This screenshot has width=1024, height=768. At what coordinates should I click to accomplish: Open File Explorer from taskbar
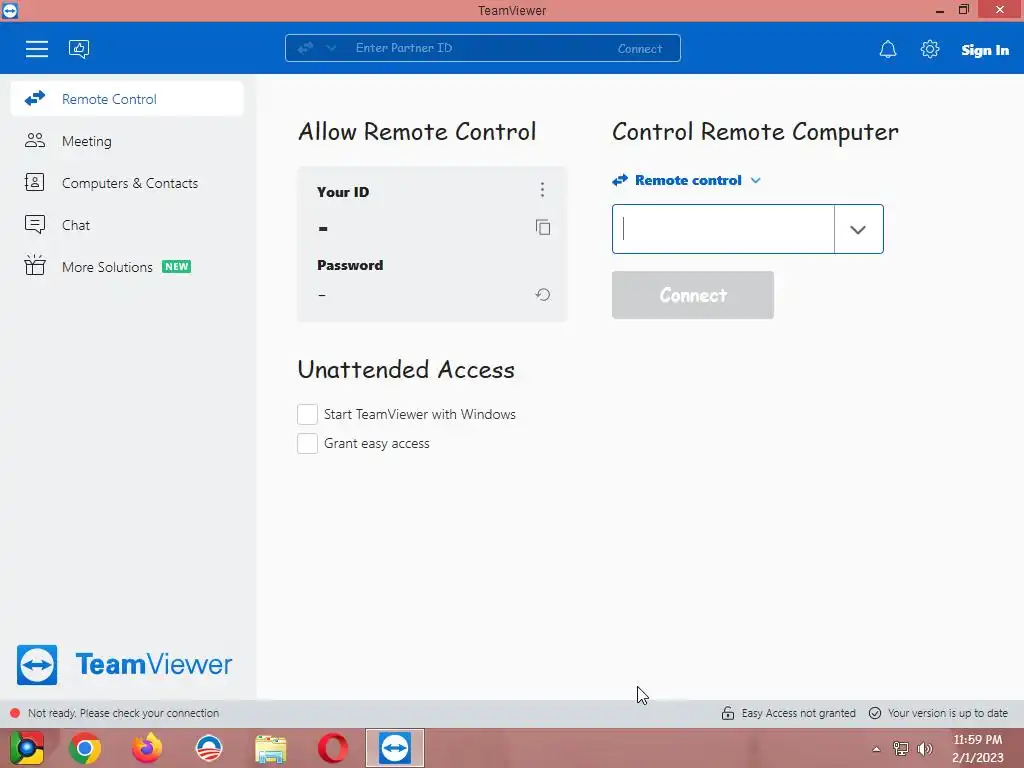point(270,749)
